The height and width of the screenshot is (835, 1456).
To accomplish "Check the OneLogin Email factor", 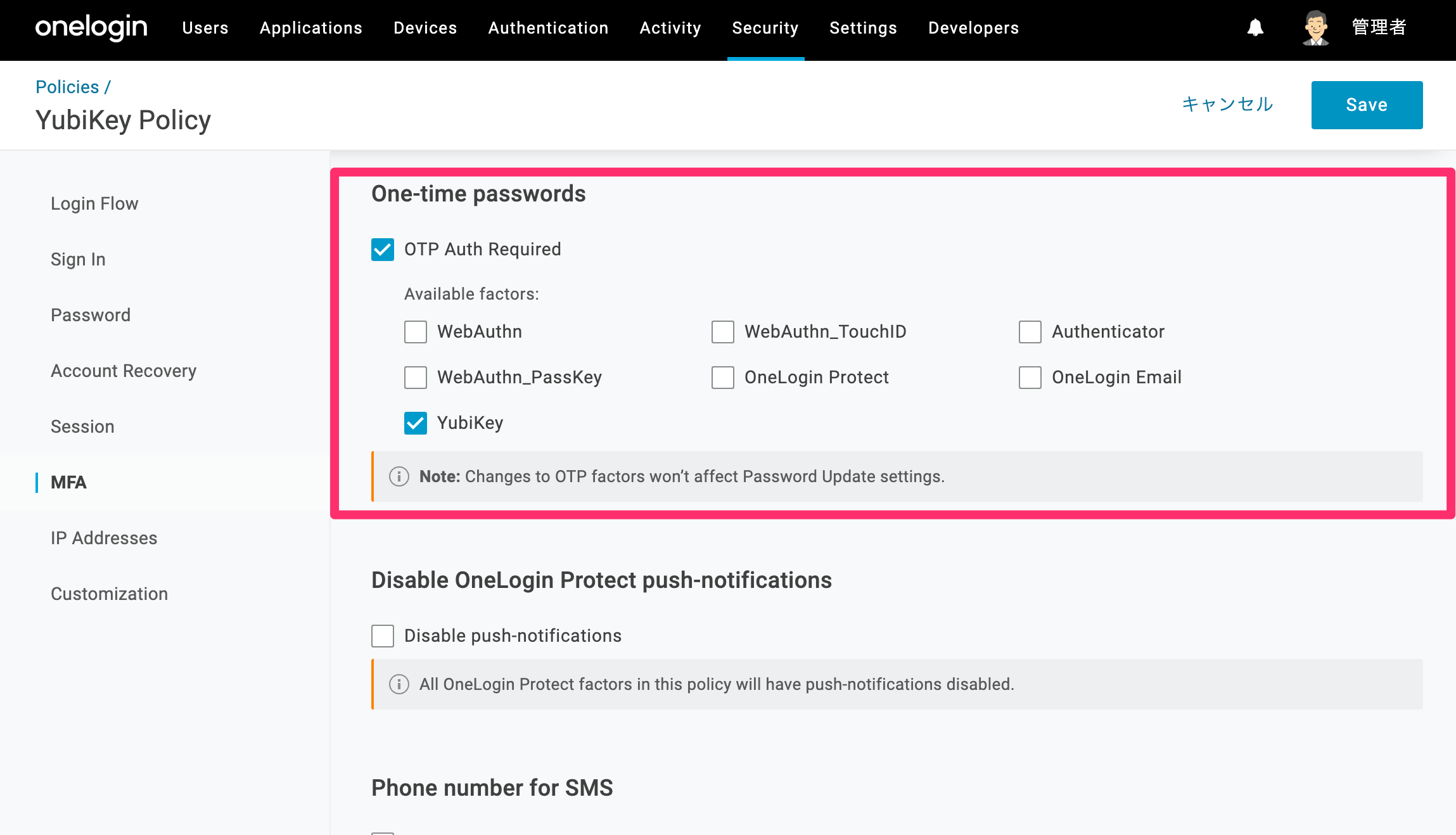I will coord(1030,378).
